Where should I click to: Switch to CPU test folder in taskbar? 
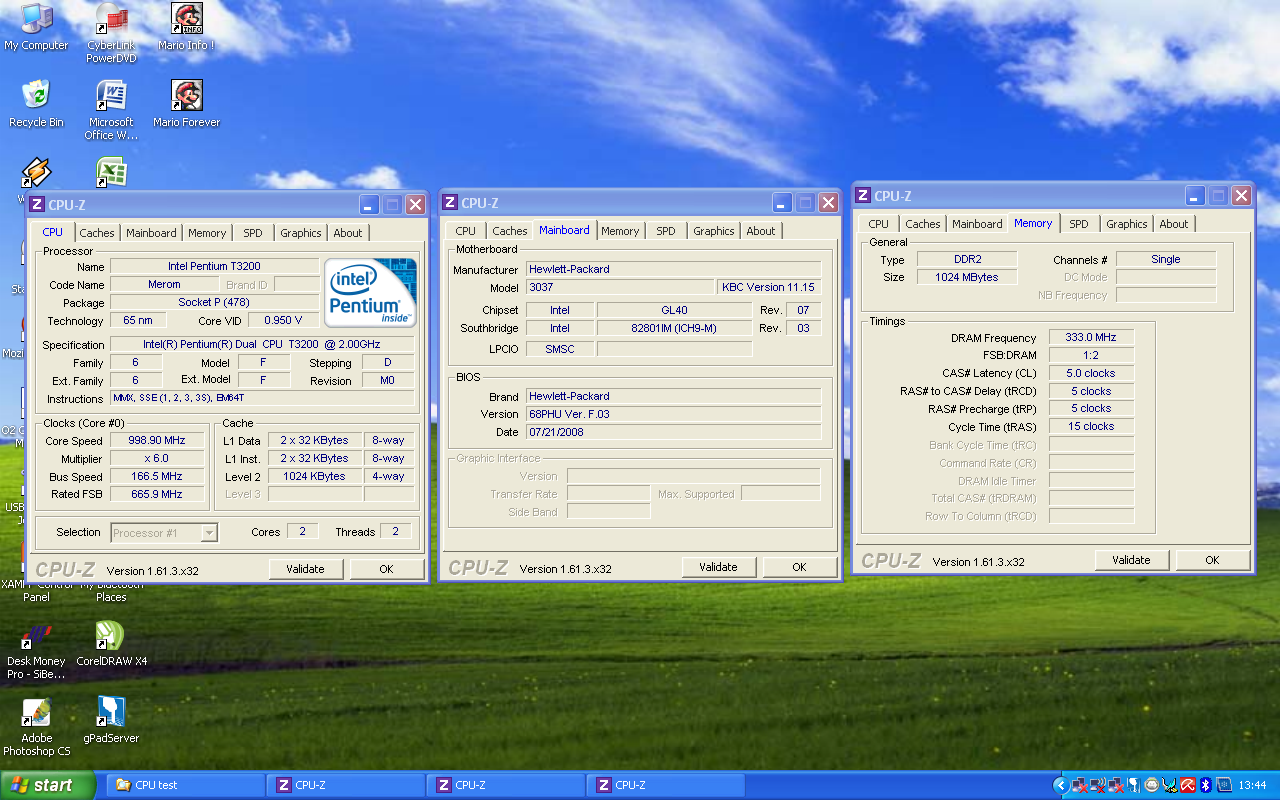pyautogui.click(x=185, y=785)
